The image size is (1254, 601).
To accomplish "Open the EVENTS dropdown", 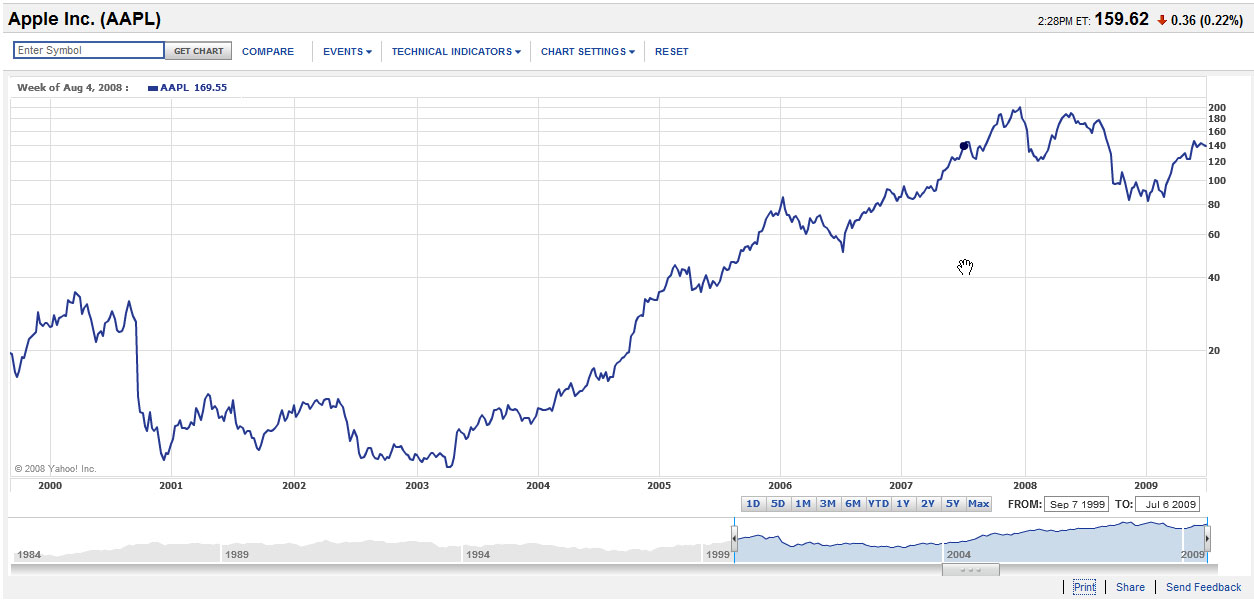I will click(344, 51).
